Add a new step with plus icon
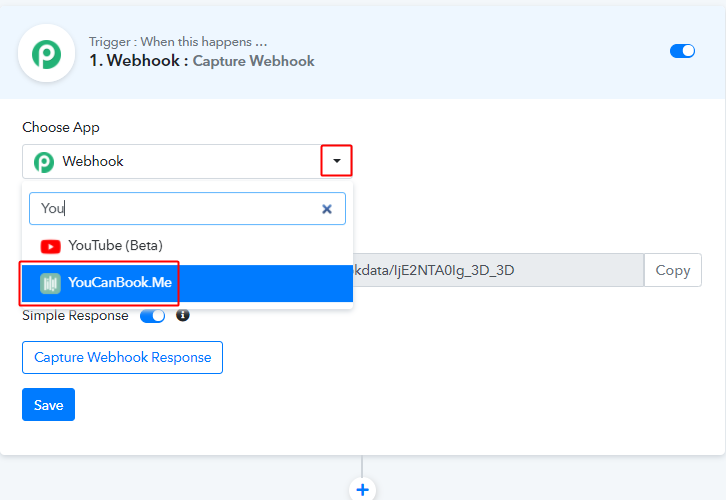This screenshot has width=726, height=500. click(363, 489)
